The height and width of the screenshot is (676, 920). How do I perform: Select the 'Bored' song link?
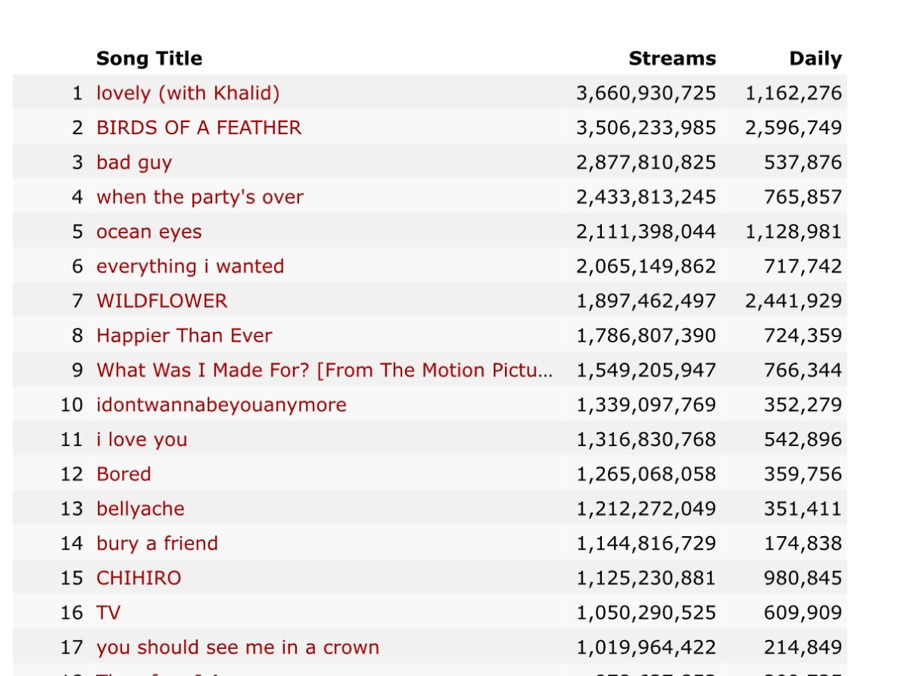point(123,474)
